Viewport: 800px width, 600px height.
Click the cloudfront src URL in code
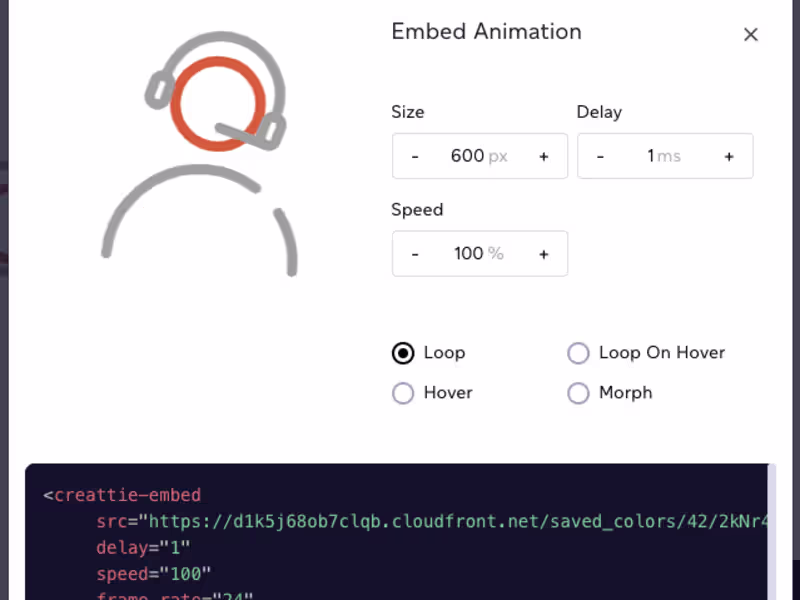point(458,521)
